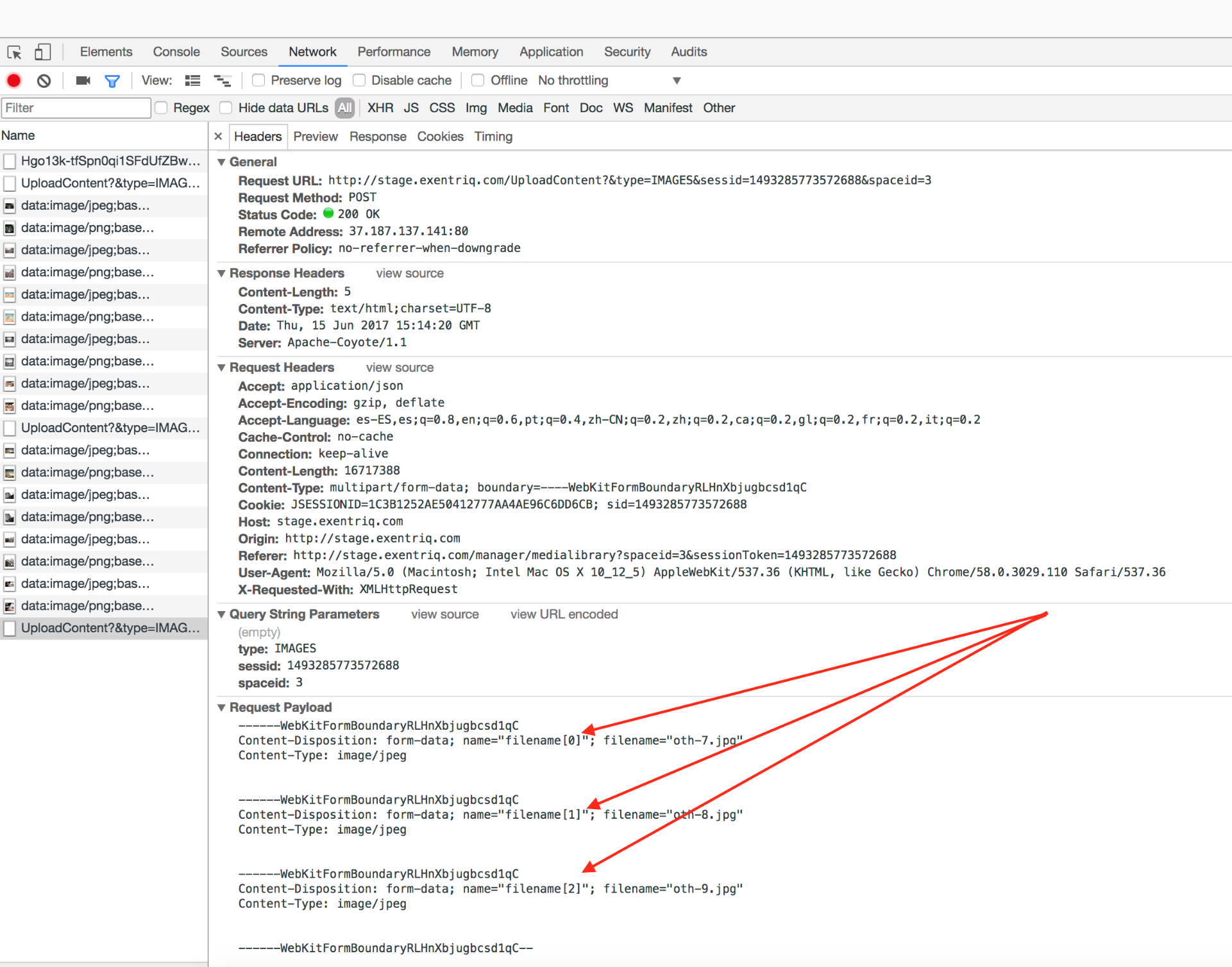Image resolution: width=1232 pixels, height=967 pixels.
Task: Check the Disable cache checkbox
Action: click(x=359, y=80)
